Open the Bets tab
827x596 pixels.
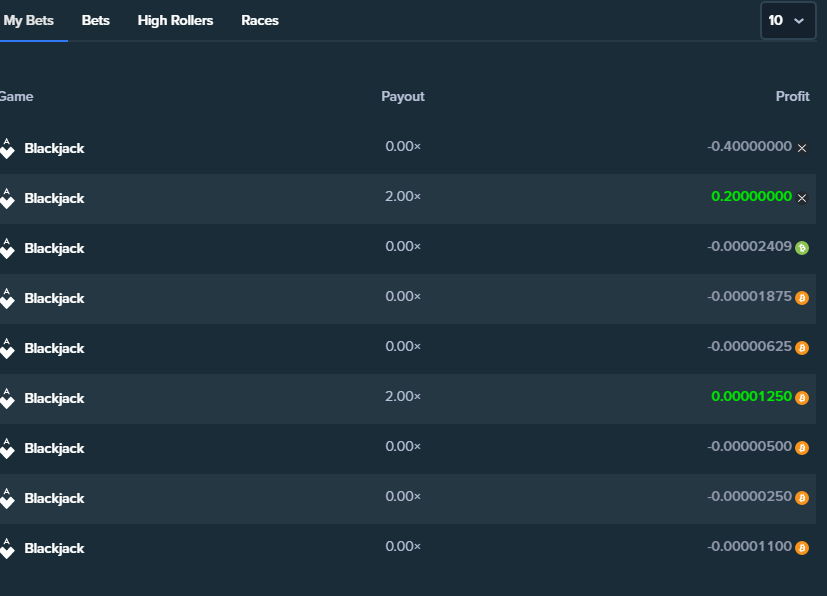click(96, 20)
